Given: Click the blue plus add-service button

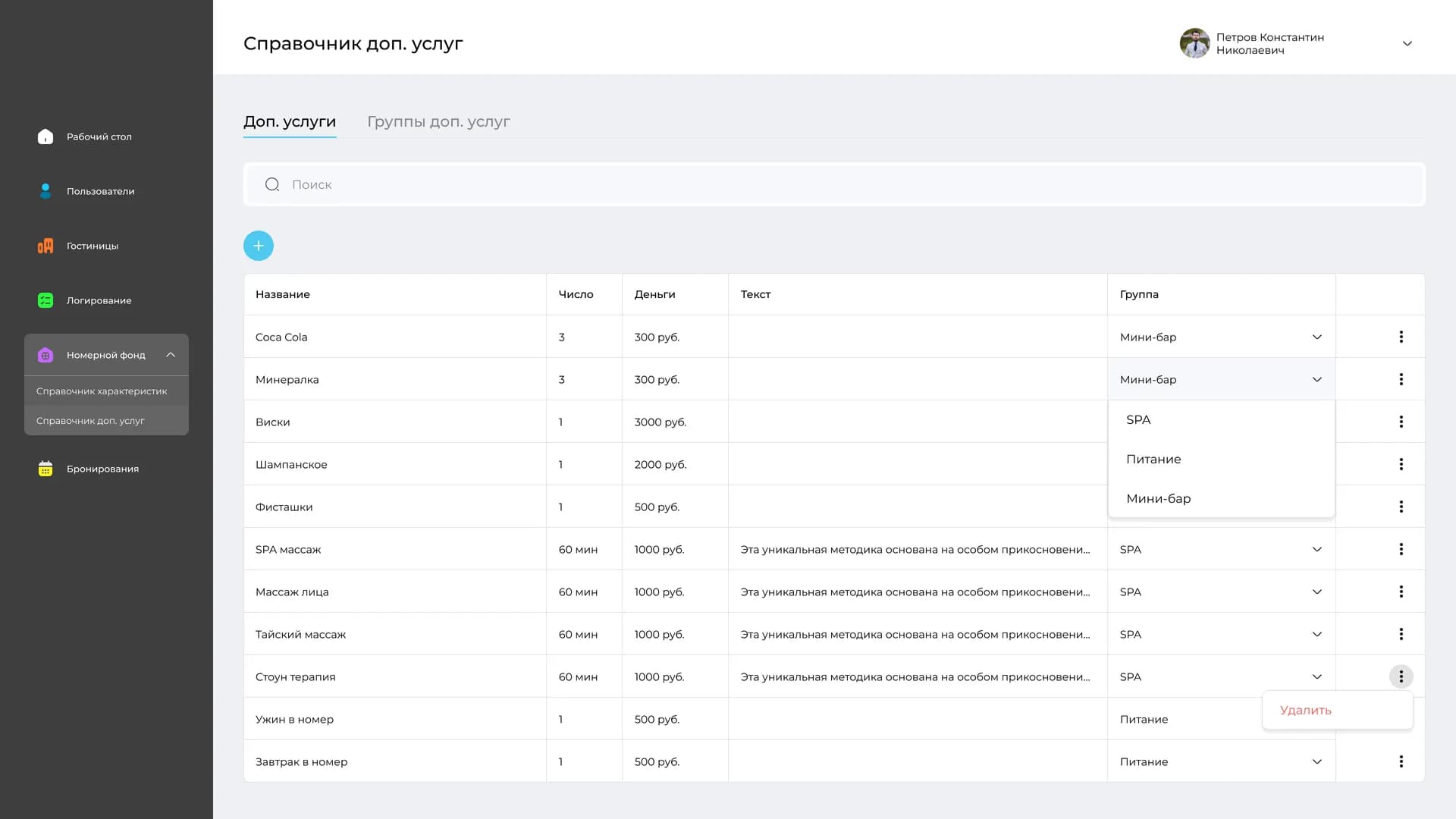Looking at the screenshot, I should tap(259, 246).
